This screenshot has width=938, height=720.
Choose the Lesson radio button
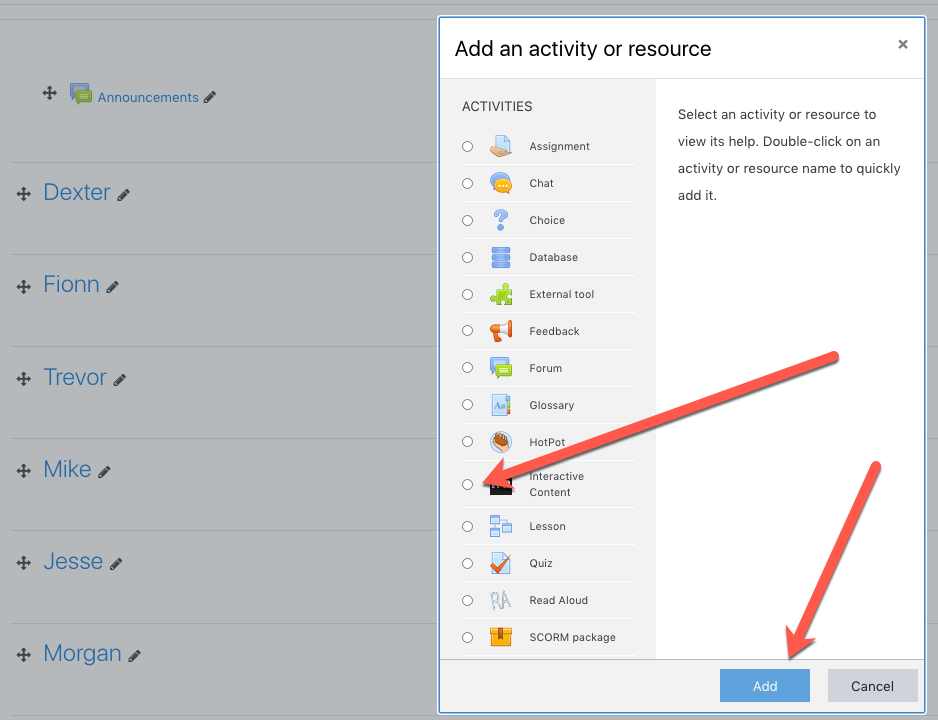pyautogui.click(x=467, y=526)
